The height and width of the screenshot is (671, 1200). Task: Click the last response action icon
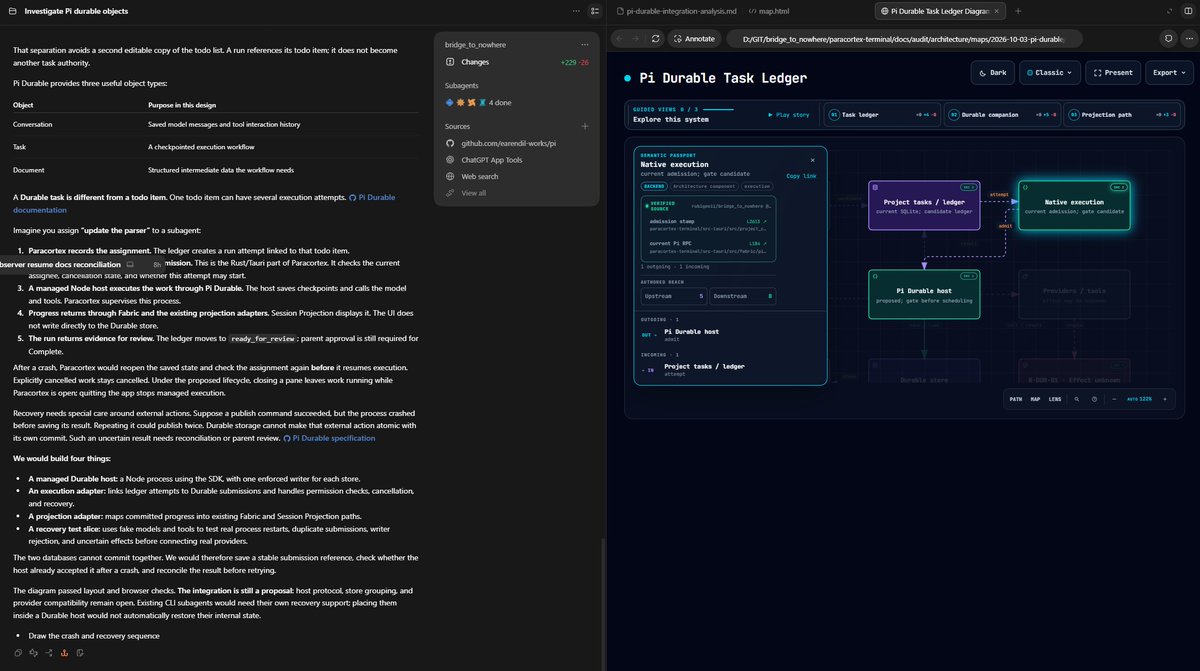(x=80, y=652)
